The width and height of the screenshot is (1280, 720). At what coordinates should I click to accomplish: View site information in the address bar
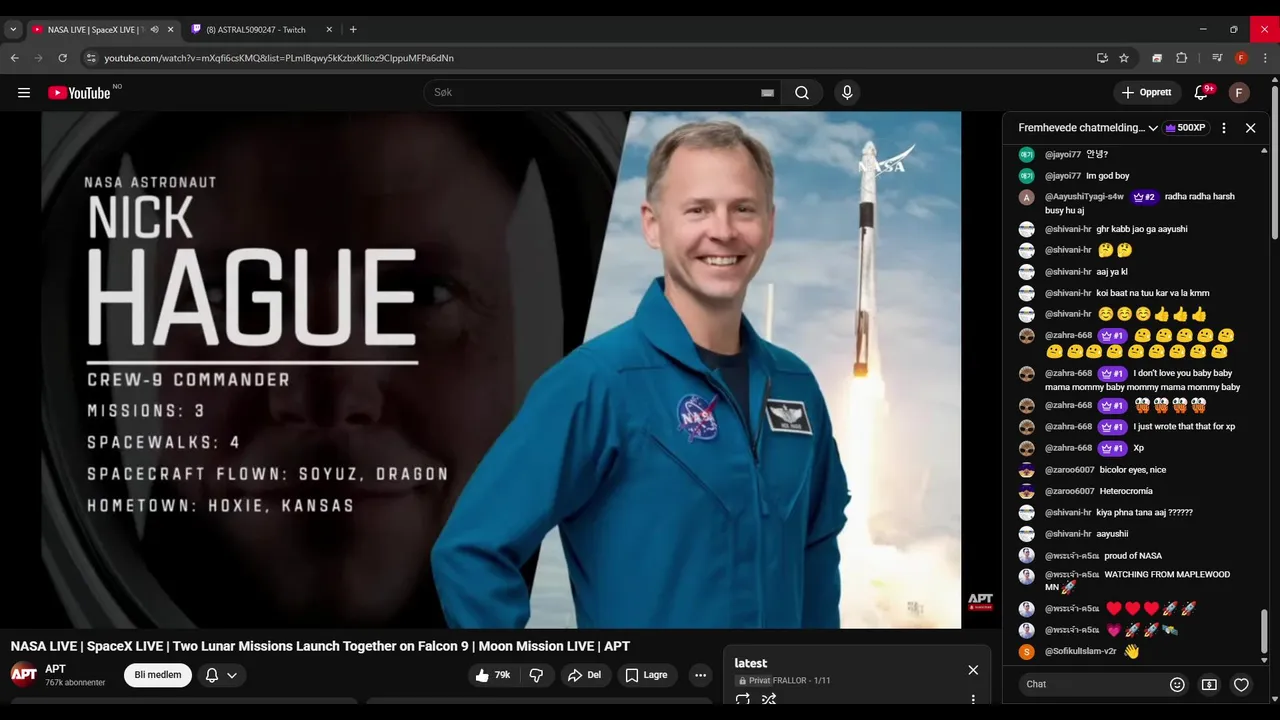click(x=91, y=58)
